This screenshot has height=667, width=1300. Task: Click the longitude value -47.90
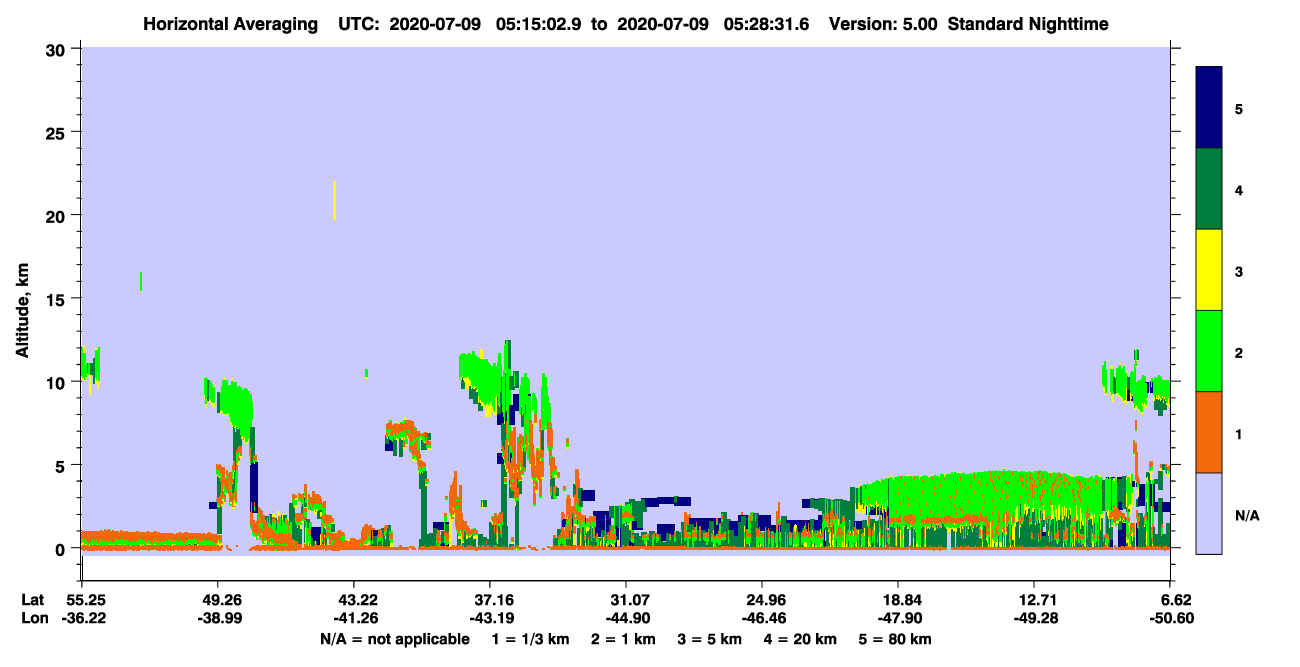pos(898,618)
